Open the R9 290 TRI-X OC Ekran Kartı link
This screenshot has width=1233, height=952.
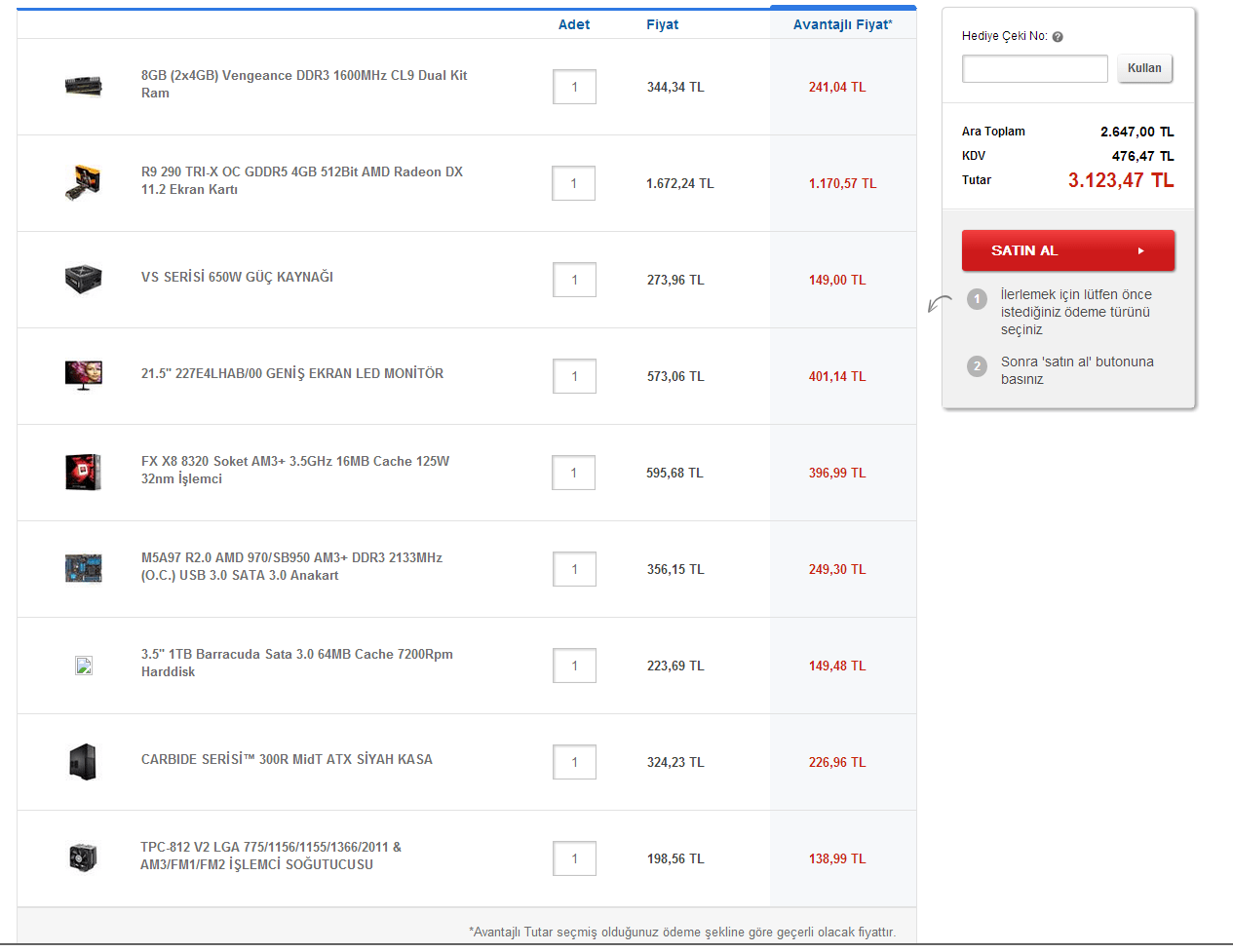302,180
